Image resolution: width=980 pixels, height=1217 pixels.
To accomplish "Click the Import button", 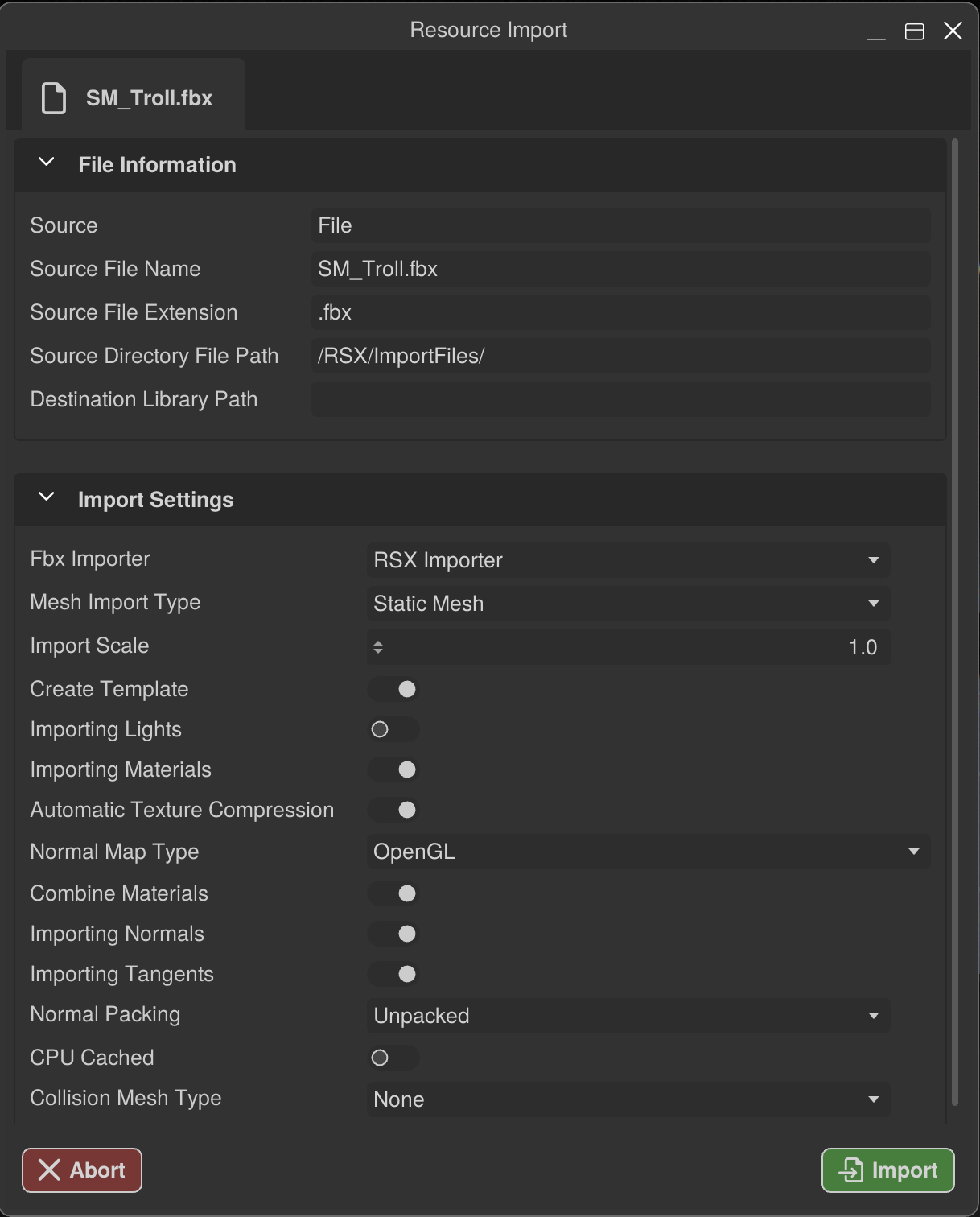I will pyautogui.click(x=887, y=1170).
